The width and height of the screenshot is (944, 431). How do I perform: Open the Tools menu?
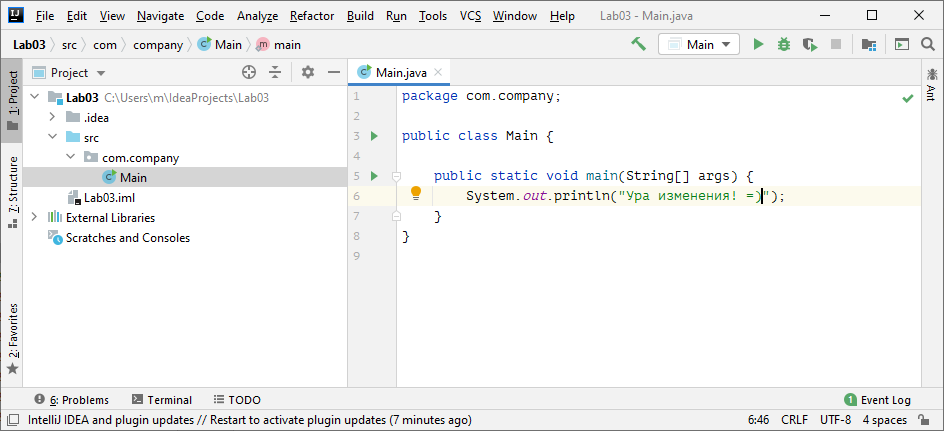[x=433, y=16]
